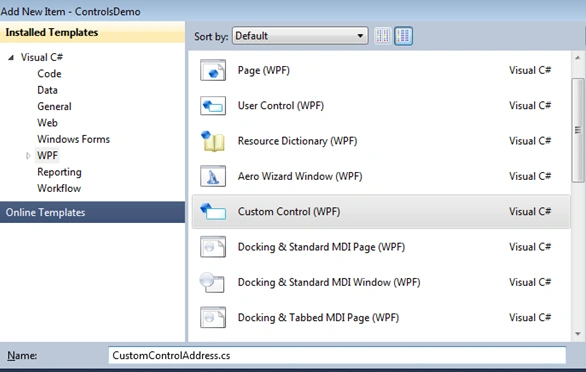The width and height of the screenshot is (586, 372).
Task: Switch to medium icons list view
Action: 404,36
